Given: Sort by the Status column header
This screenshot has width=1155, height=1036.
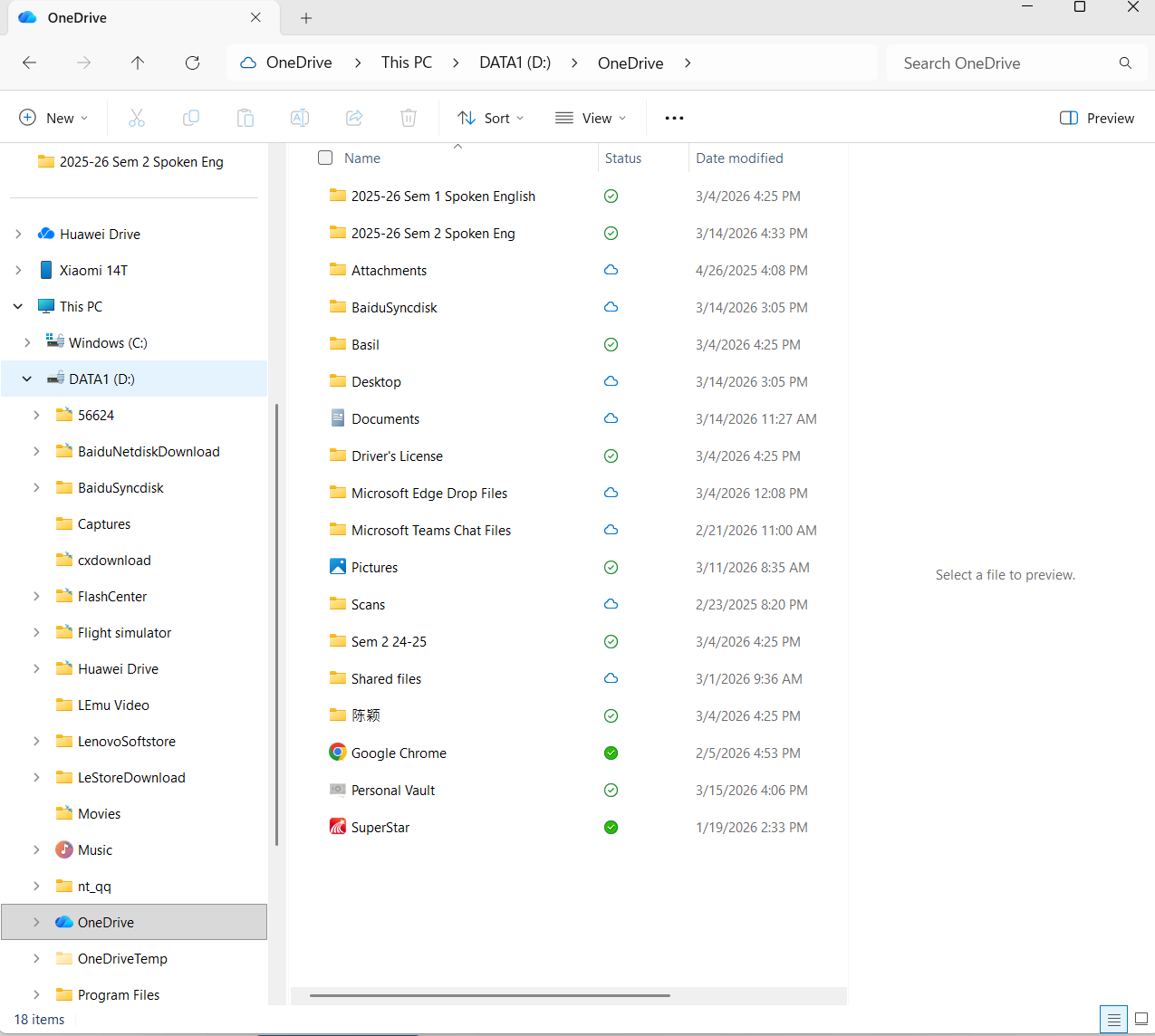Looking at the screenshot, I should [623, 158].
